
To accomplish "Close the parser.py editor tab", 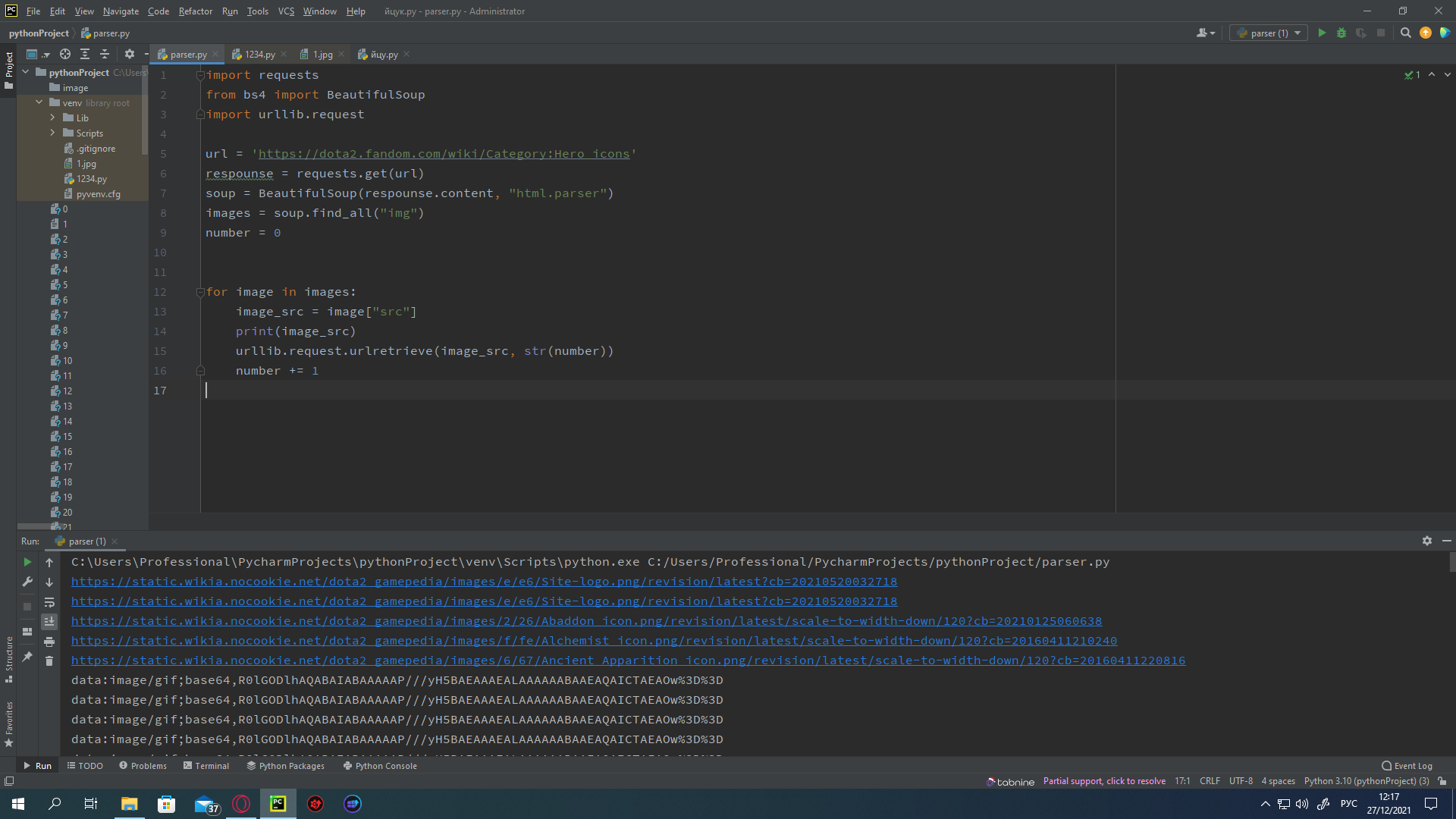I will 215,54.
